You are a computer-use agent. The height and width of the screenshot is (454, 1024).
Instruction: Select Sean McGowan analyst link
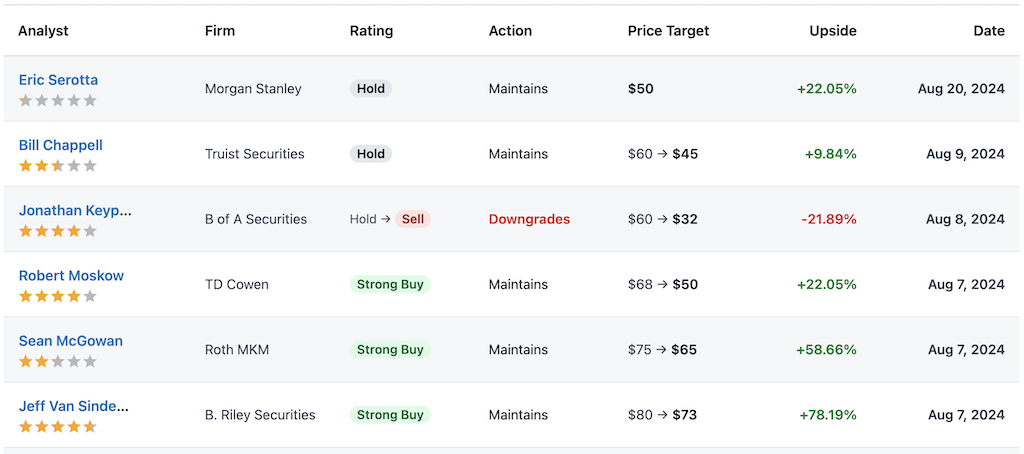click(71, 341)
